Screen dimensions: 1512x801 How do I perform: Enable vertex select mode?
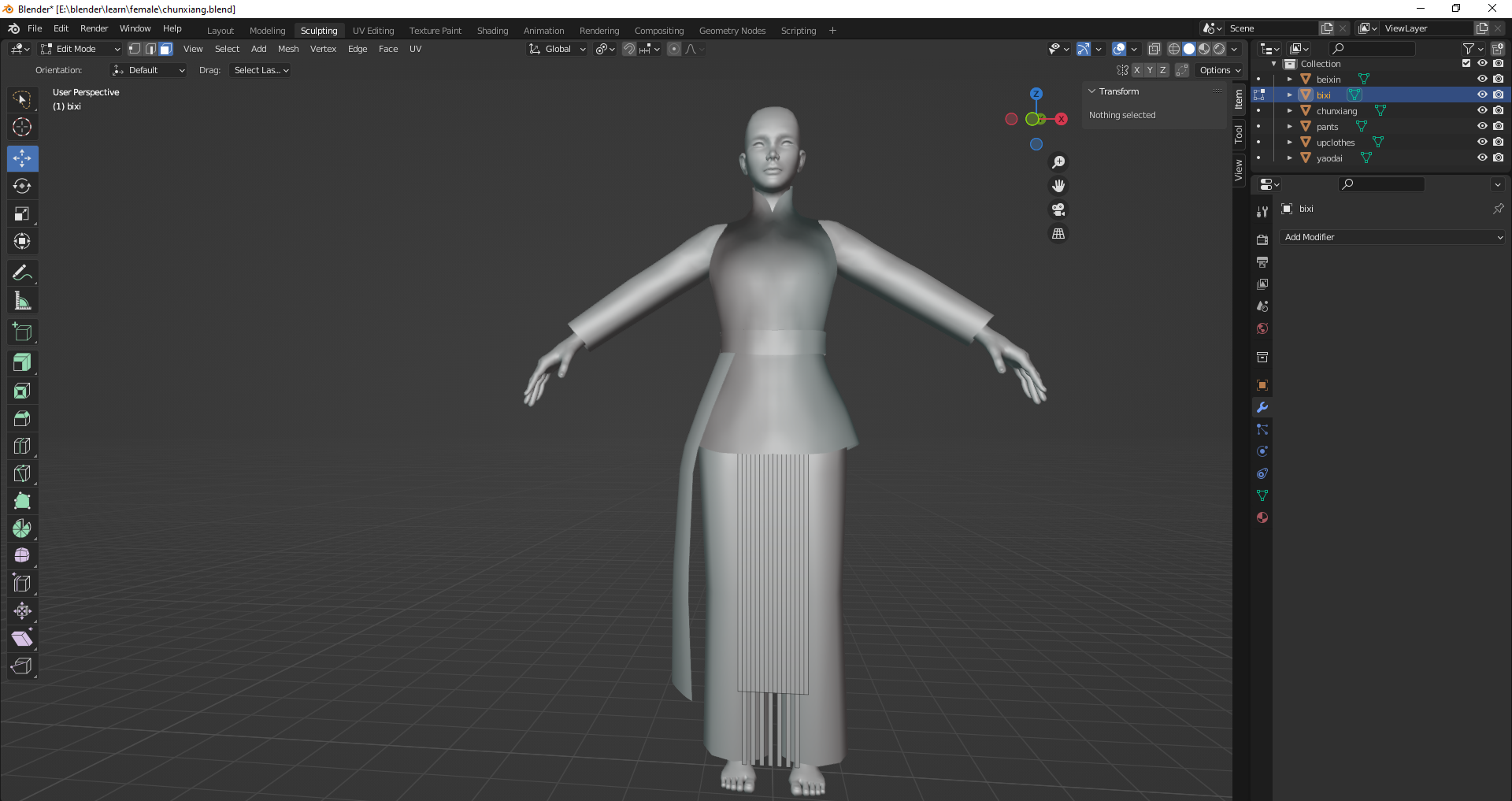pos(135,49)
